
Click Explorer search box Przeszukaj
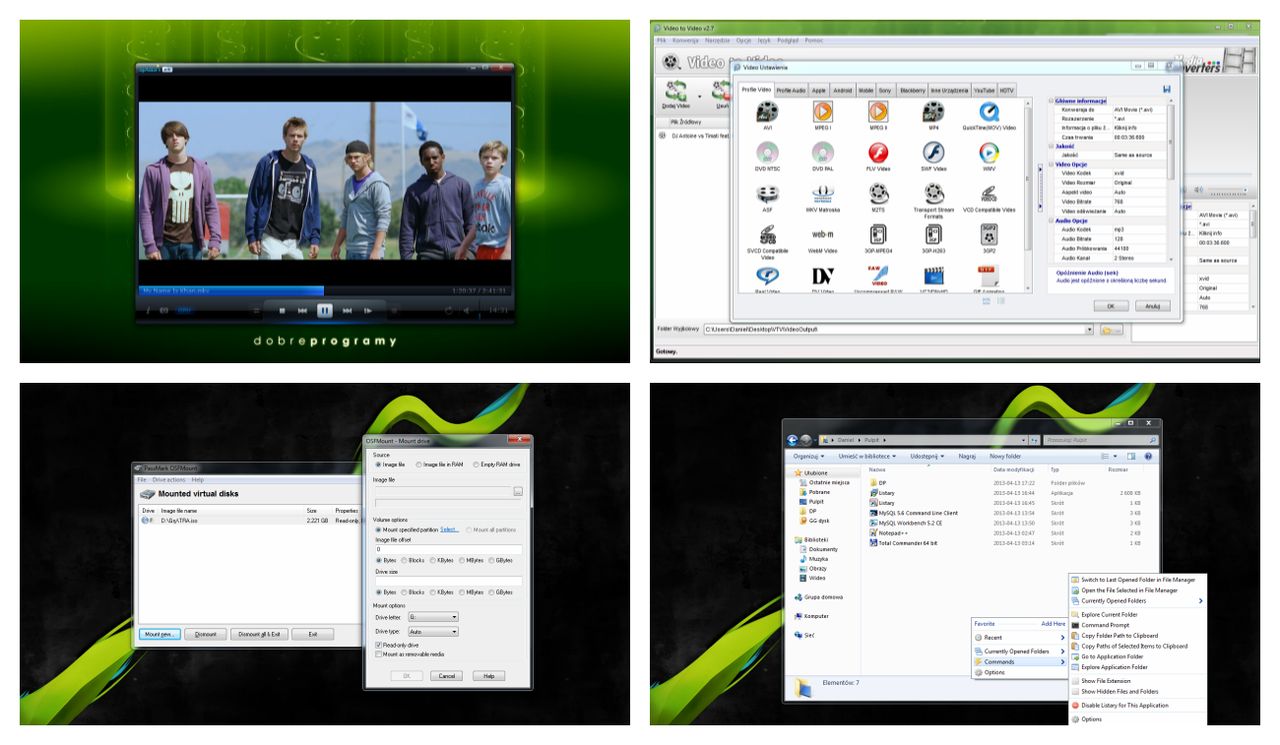tap(1101, 440)
